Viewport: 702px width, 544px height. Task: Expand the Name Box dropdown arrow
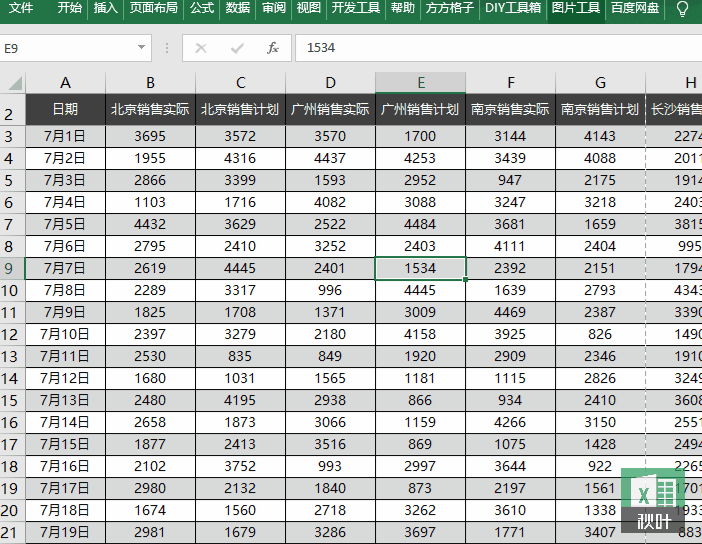tap(141, 47)
